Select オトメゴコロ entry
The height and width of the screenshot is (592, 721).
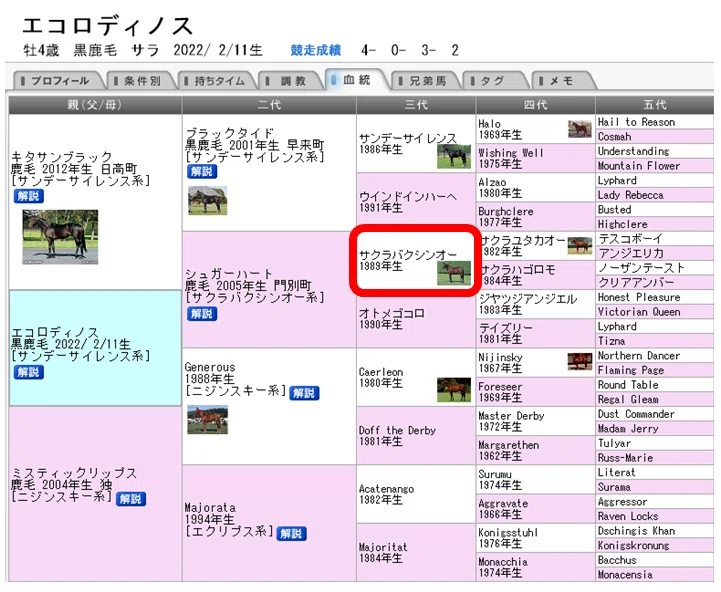pos(416,319)
